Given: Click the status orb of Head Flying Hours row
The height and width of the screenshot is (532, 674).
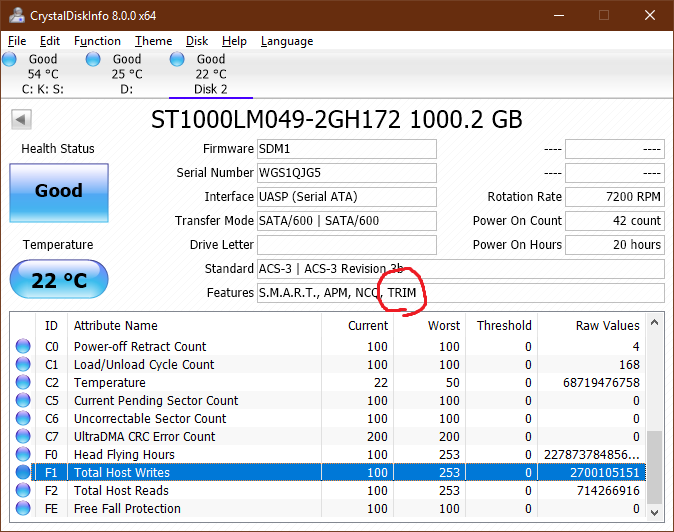Looking at the screenshot, I should pos(23,454).
